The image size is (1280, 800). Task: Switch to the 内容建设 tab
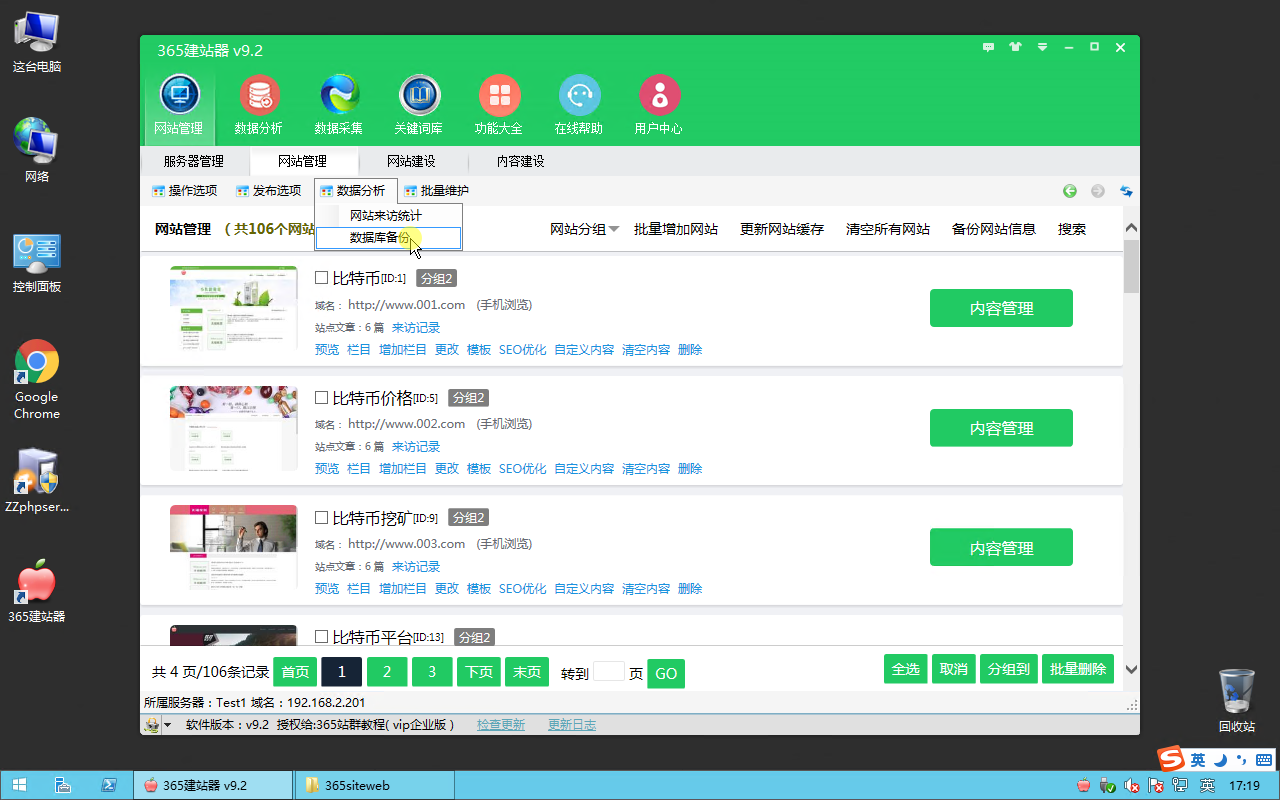(520, 161)
